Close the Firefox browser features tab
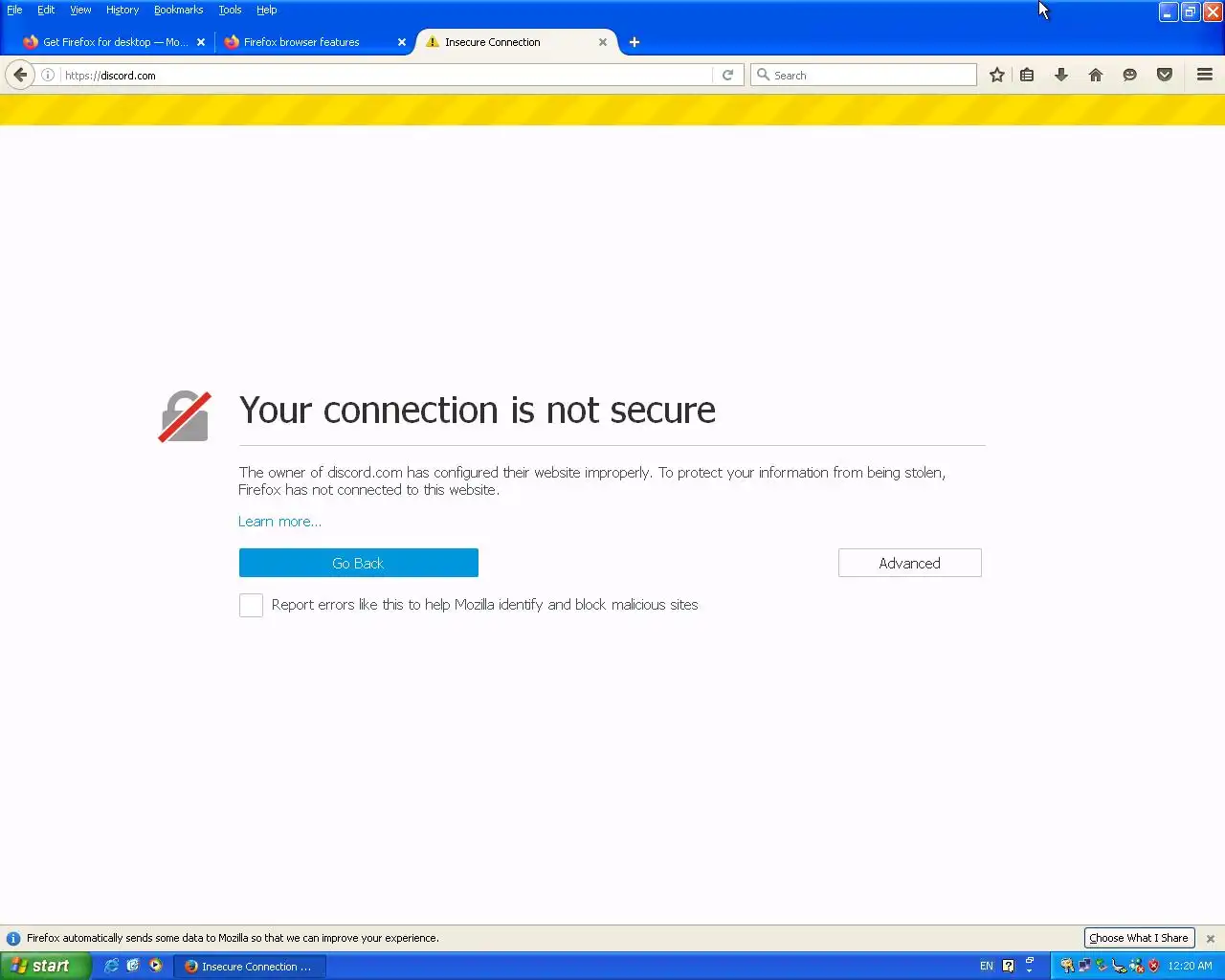Screen dimensions: 1225x980 402,42
